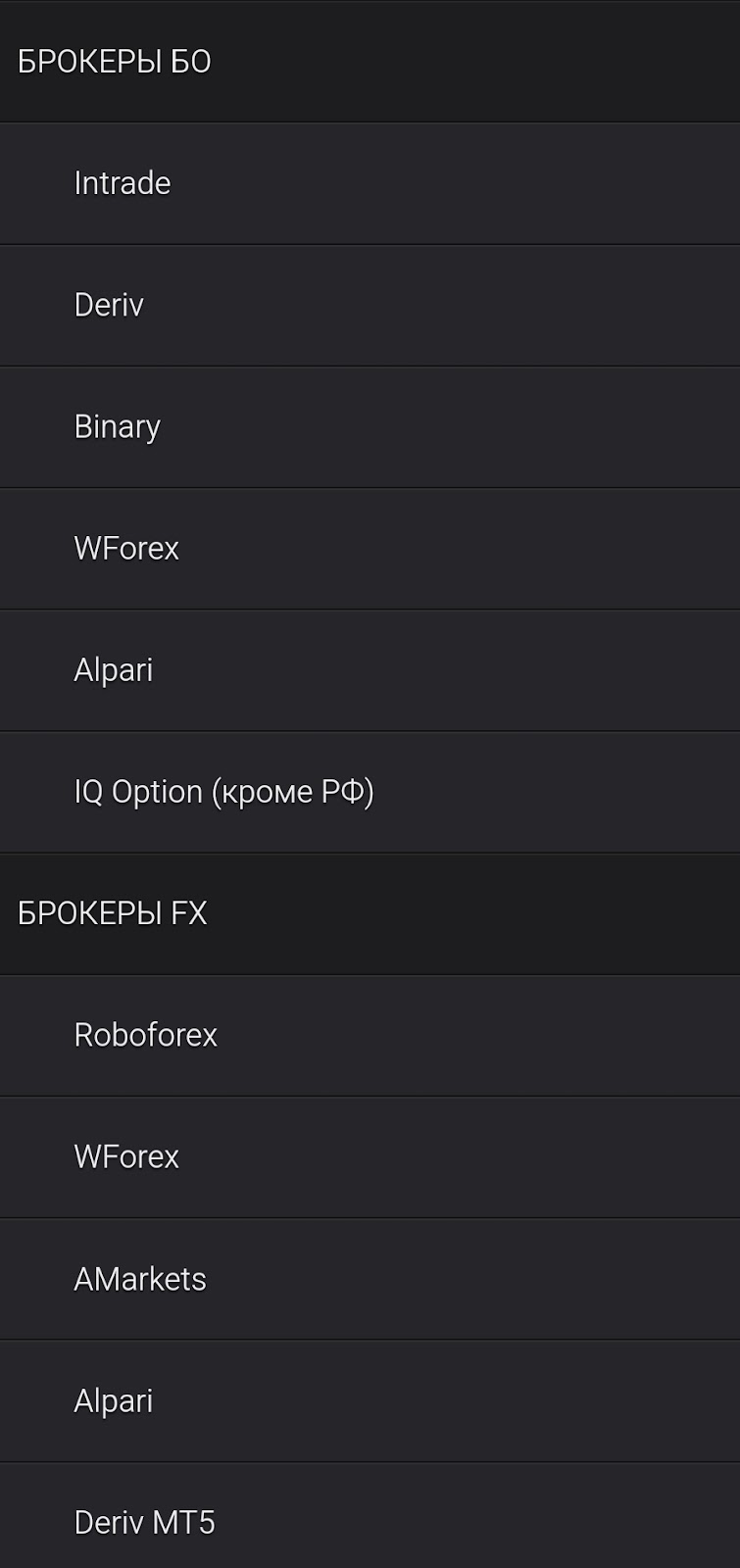Select Deriv under БРОКЕРЫ БО
The width and height of the screenshot is (740, 1568).
[x=370, y=305]
